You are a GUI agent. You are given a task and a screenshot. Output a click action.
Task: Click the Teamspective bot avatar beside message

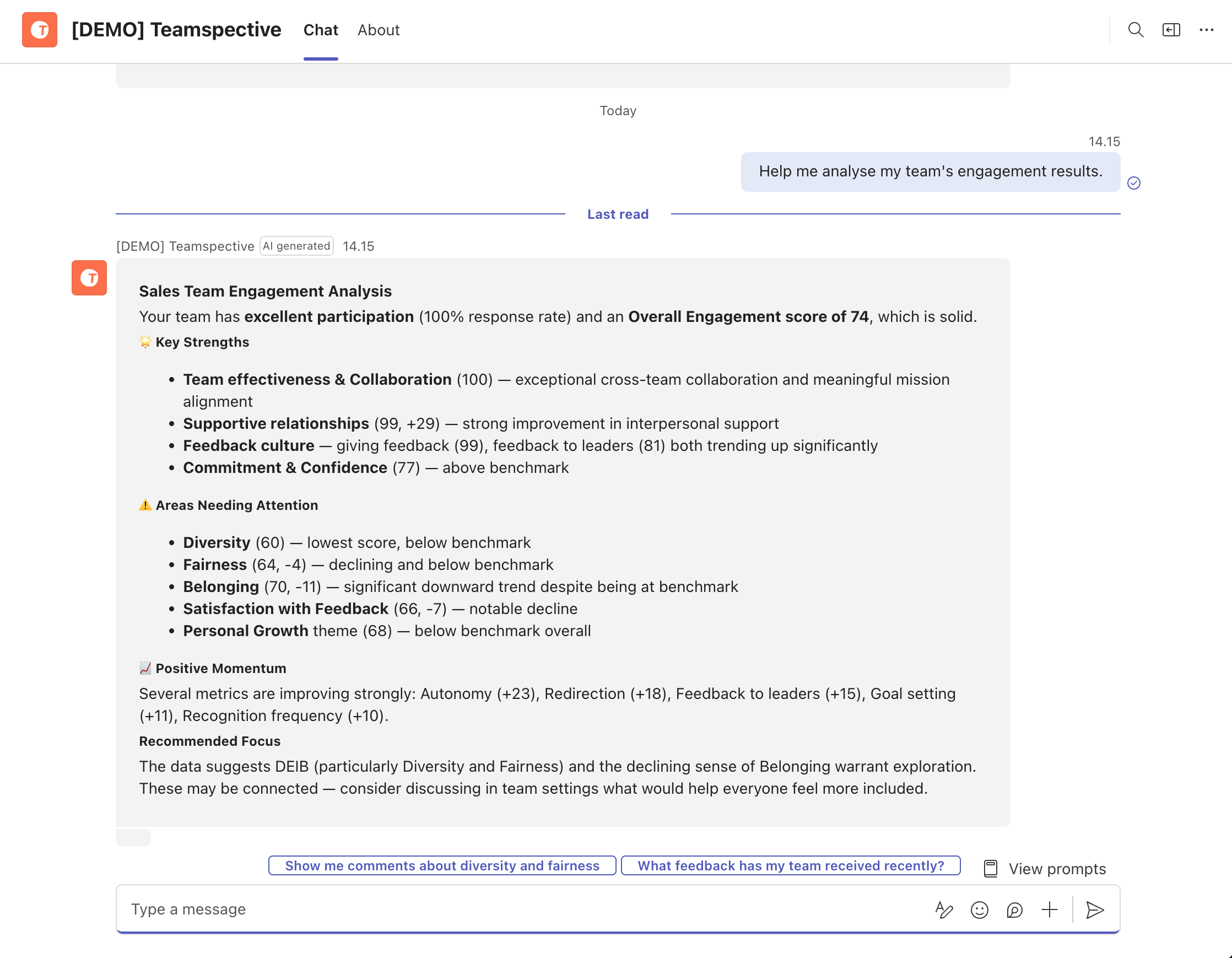coord(89,278)
